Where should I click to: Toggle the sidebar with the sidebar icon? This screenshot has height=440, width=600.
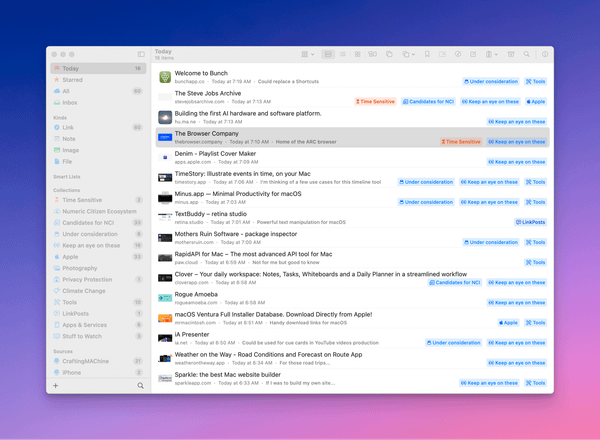(141, 54)
